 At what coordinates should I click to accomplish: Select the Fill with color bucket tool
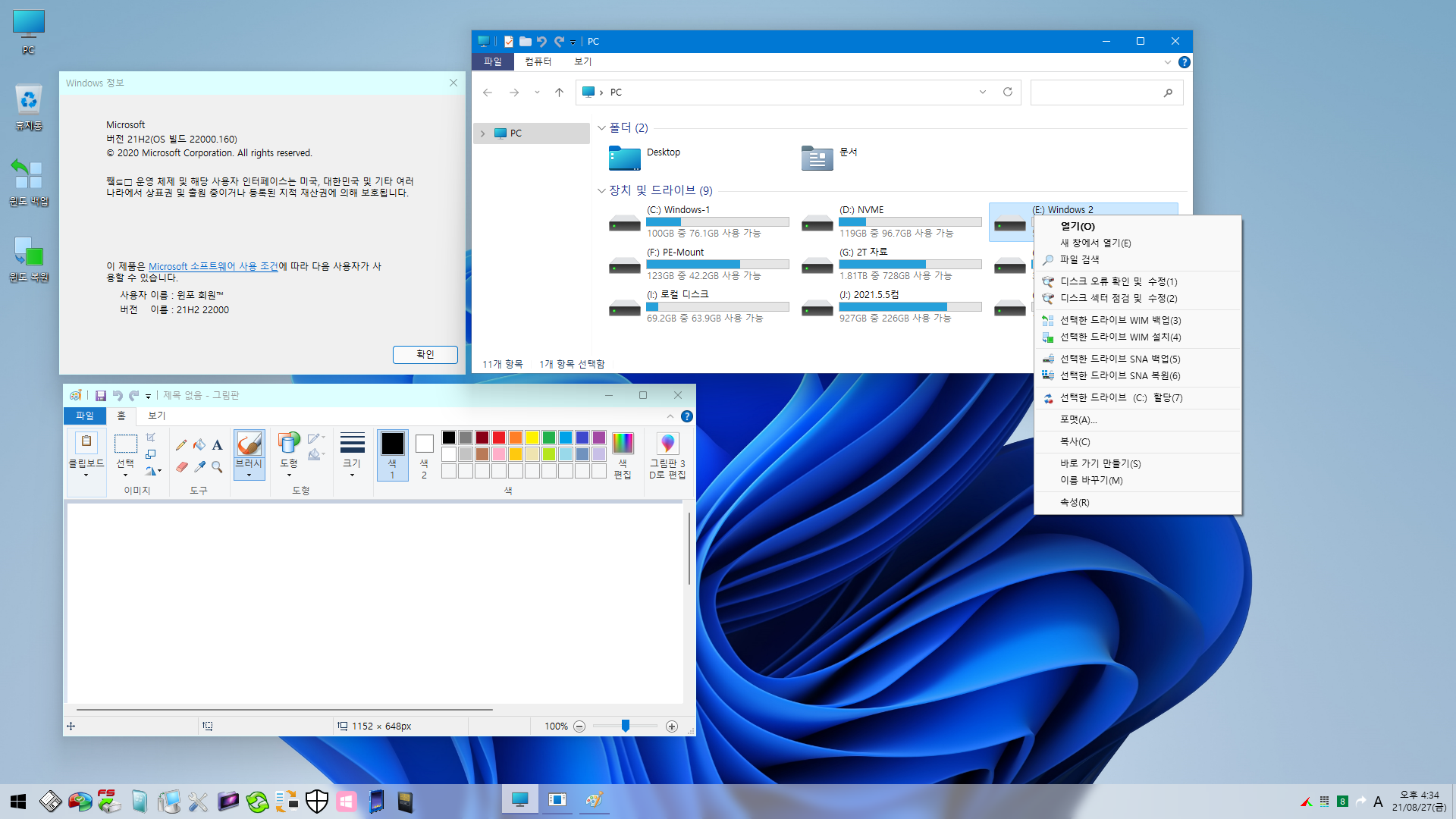point(199,445)
